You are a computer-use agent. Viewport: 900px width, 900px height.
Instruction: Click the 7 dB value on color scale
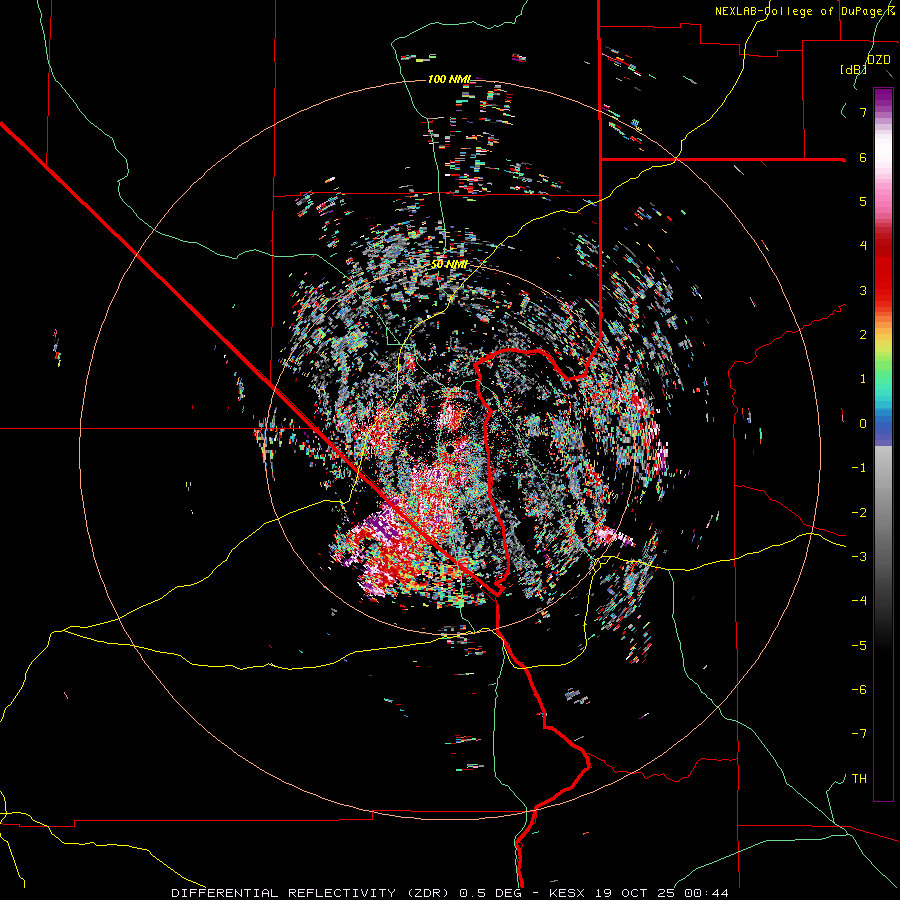click(863, 112)
